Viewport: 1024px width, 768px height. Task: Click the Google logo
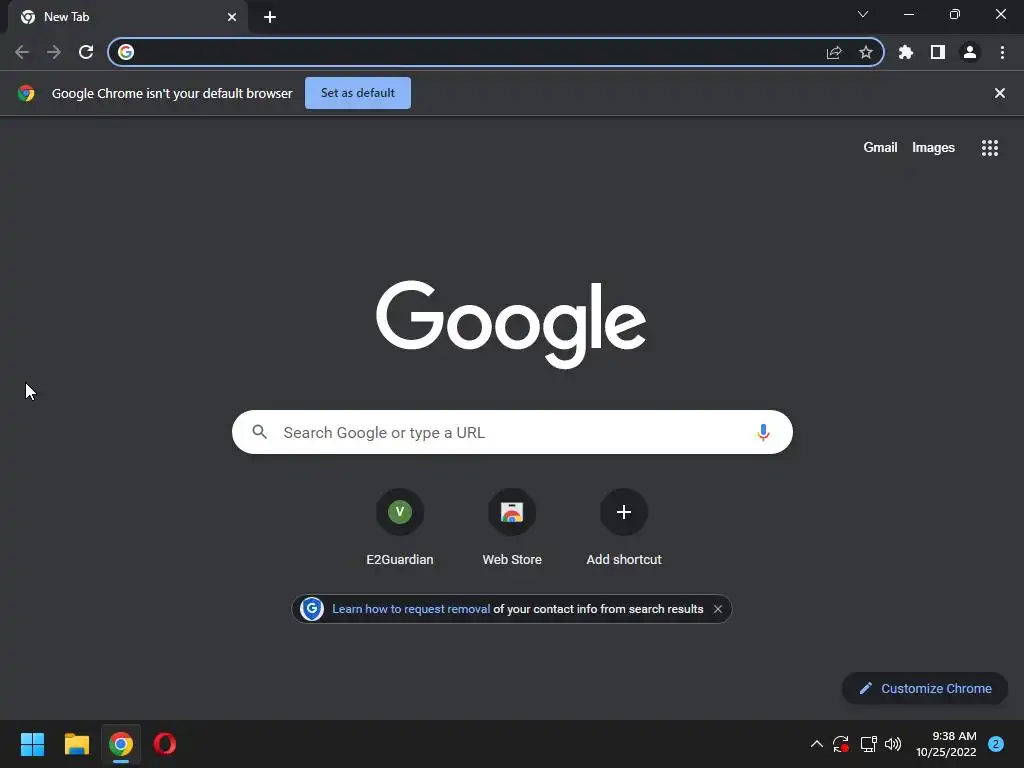coord(511,324)
